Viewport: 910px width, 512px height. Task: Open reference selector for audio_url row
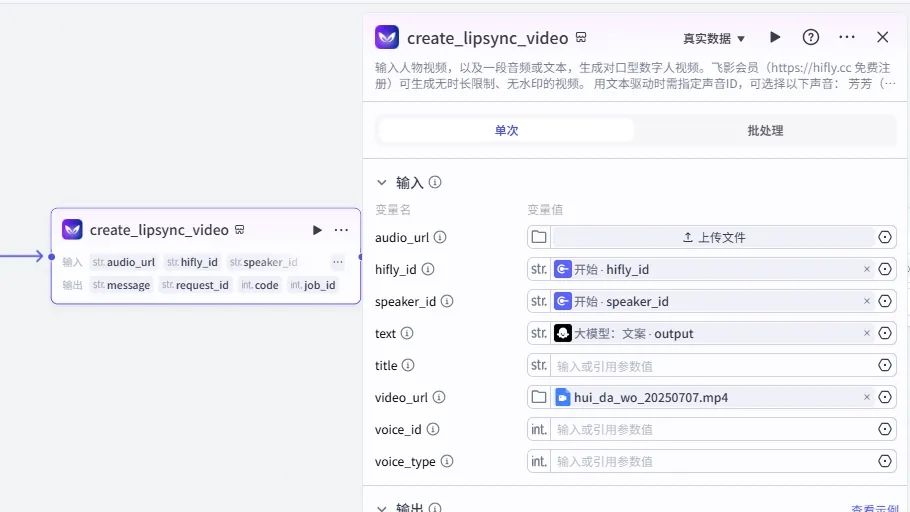point(884,237)
